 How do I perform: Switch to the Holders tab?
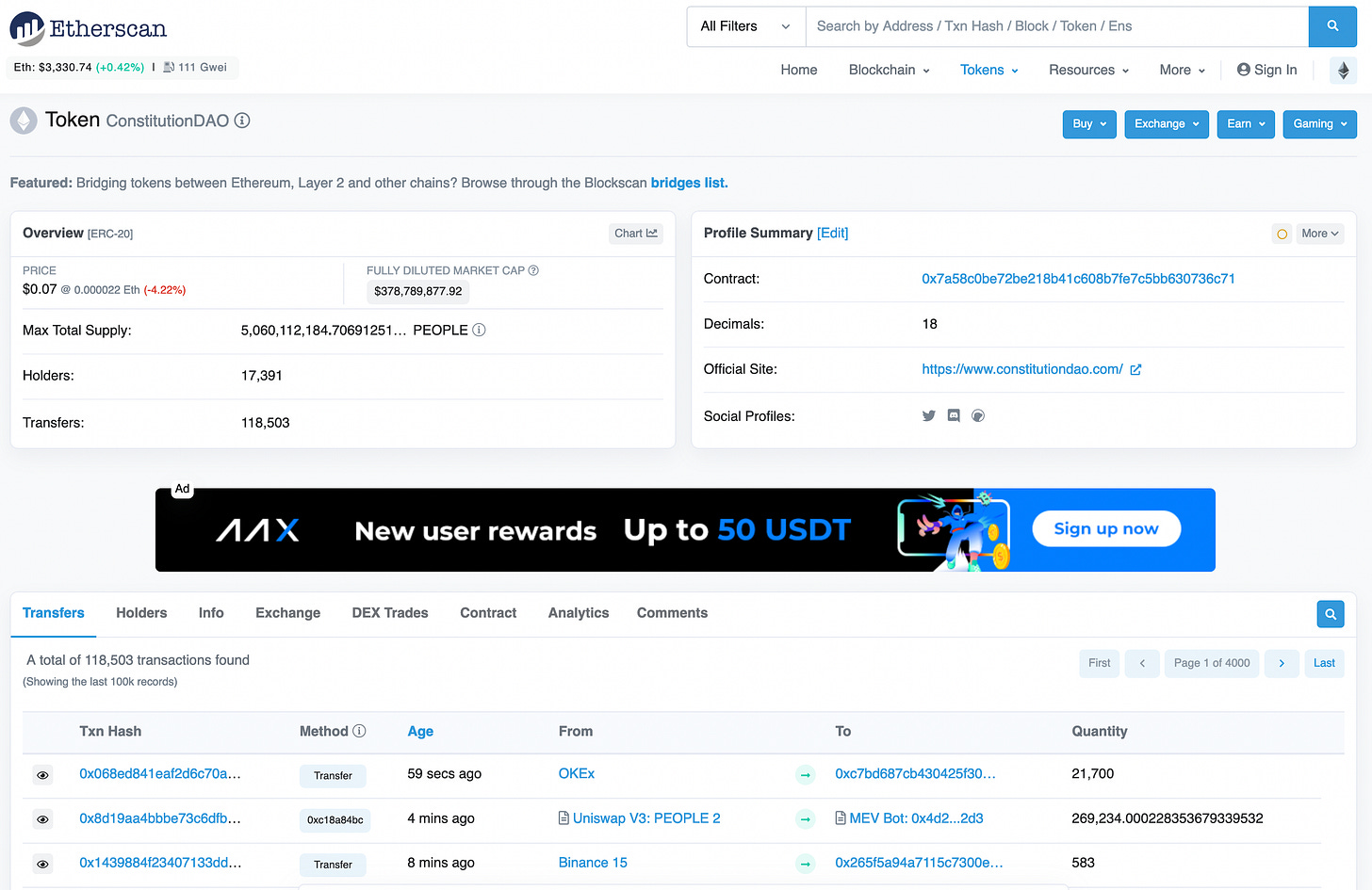point(141,613)
